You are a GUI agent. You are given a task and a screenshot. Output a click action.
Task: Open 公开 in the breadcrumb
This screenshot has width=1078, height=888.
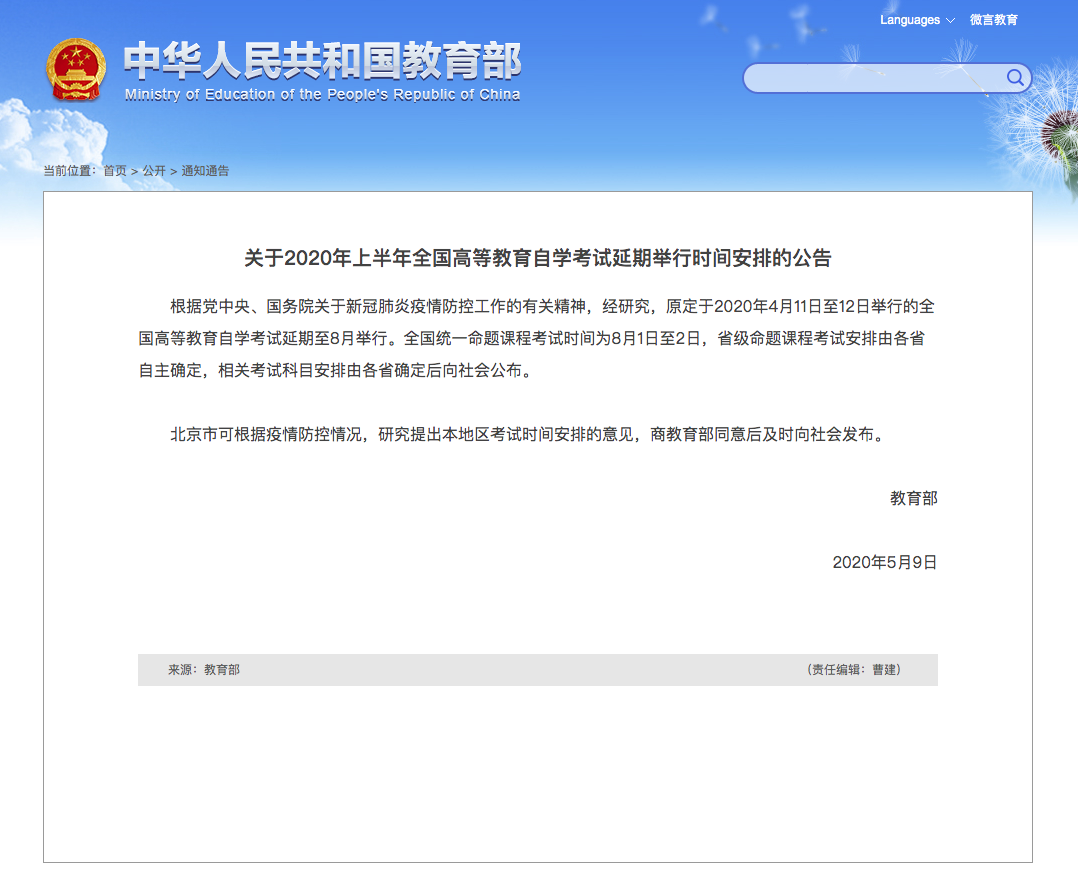click(x=154, y=171)
